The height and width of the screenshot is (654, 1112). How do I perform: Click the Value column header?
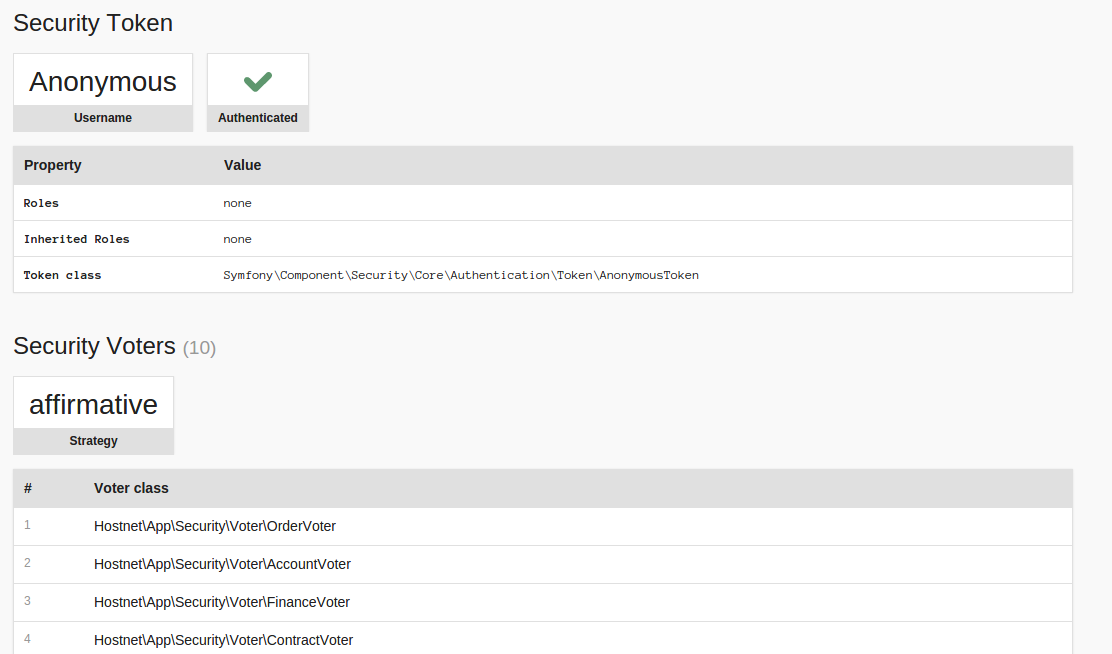point(243,165)
